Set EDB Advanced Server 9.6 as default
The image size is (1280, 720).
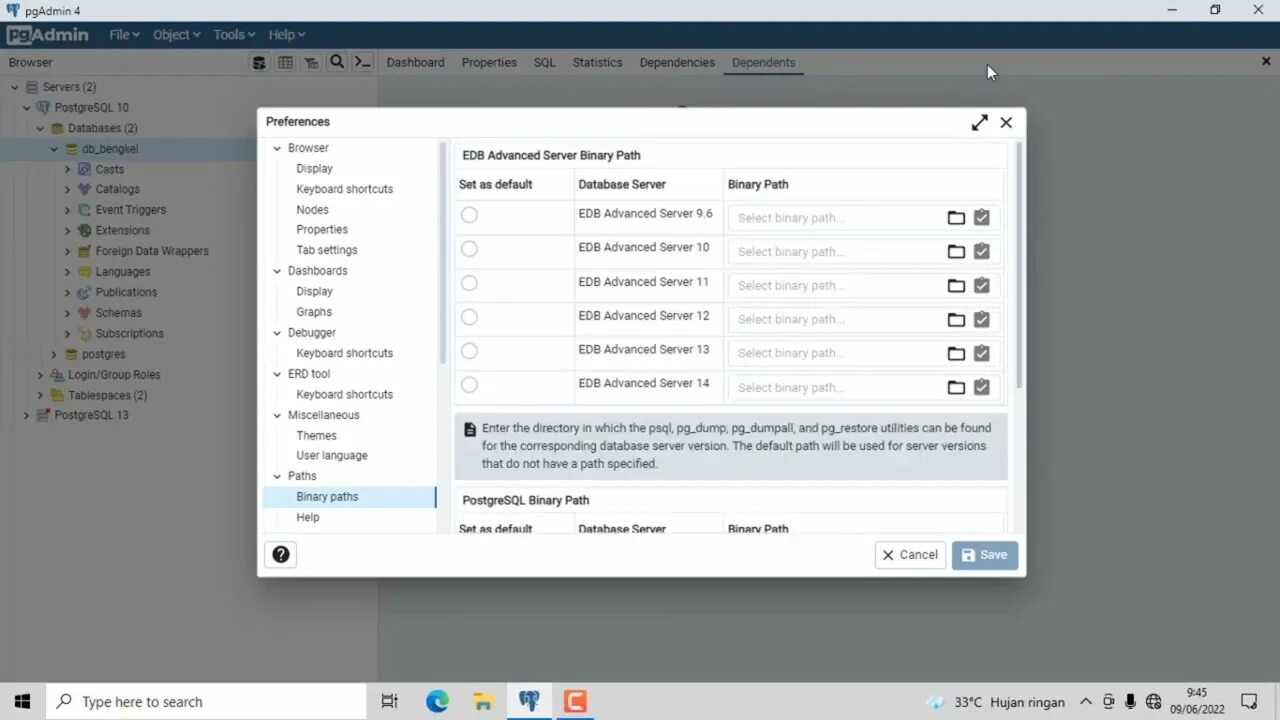[x=469, y=215]
